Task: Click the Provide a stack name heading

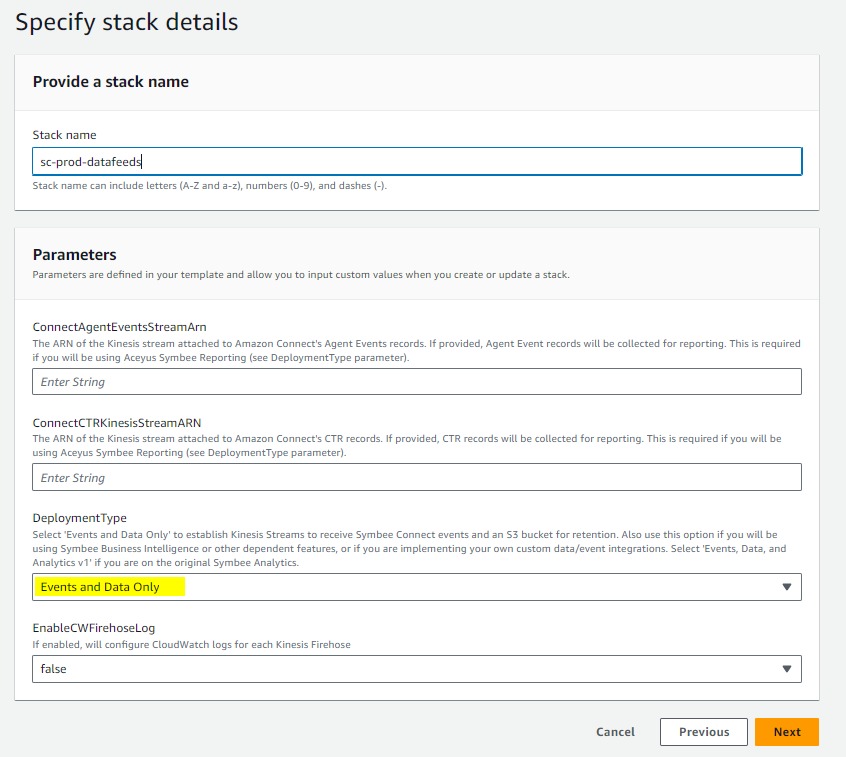Action: click(111, 81)
